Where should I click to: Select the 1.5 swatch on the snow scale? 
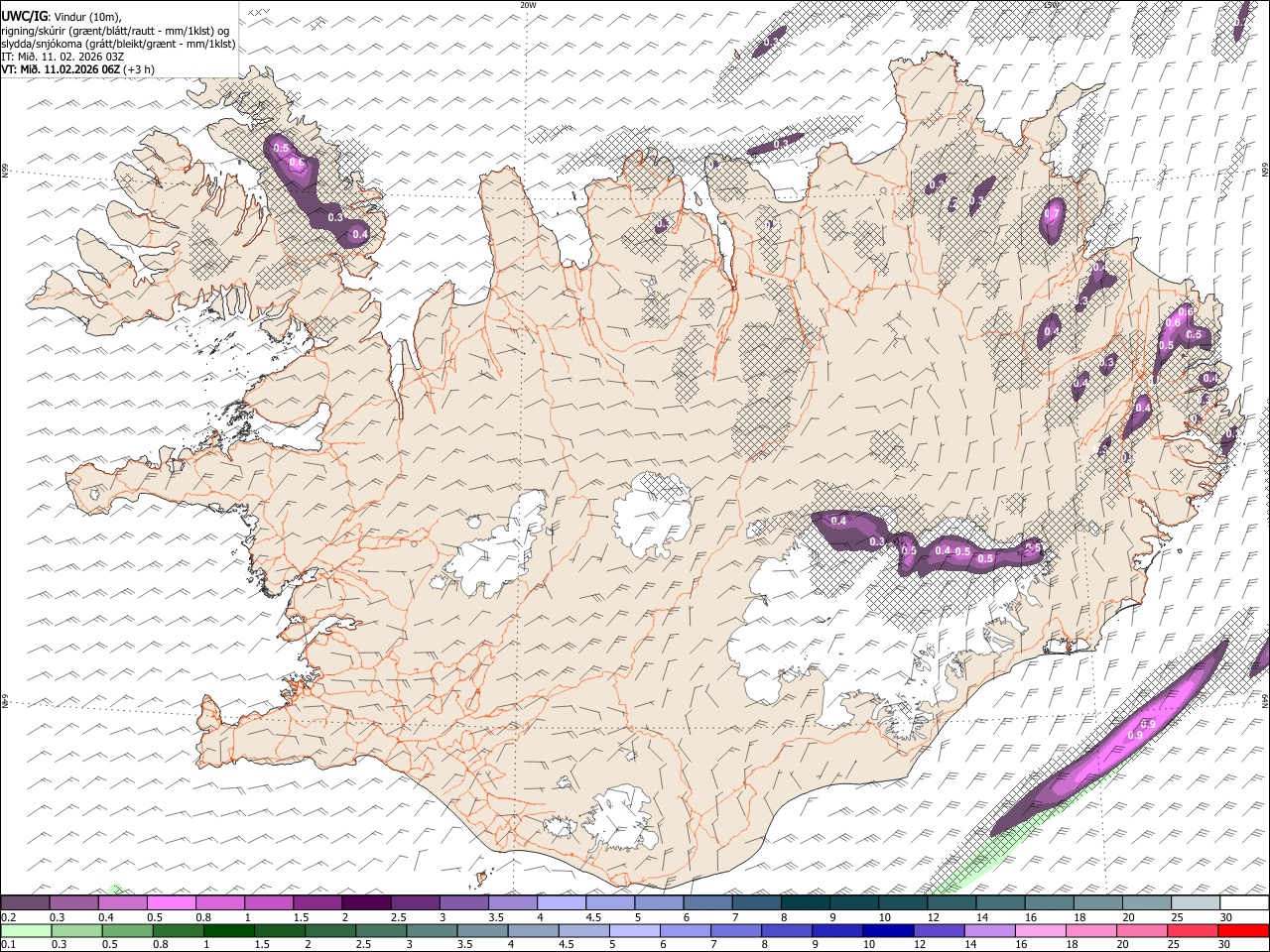click(317, 902)
